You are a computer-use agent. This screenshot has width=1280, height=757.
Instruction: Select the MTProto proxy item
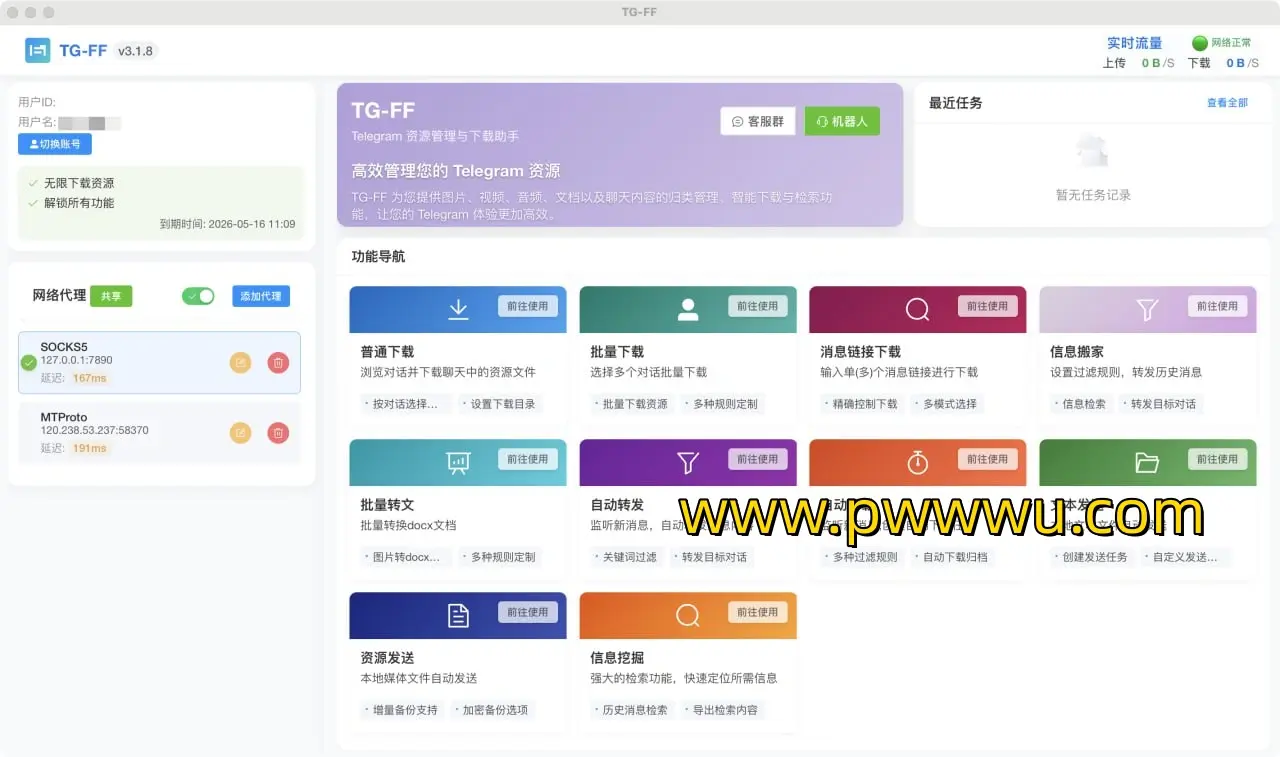pos(120,432)
